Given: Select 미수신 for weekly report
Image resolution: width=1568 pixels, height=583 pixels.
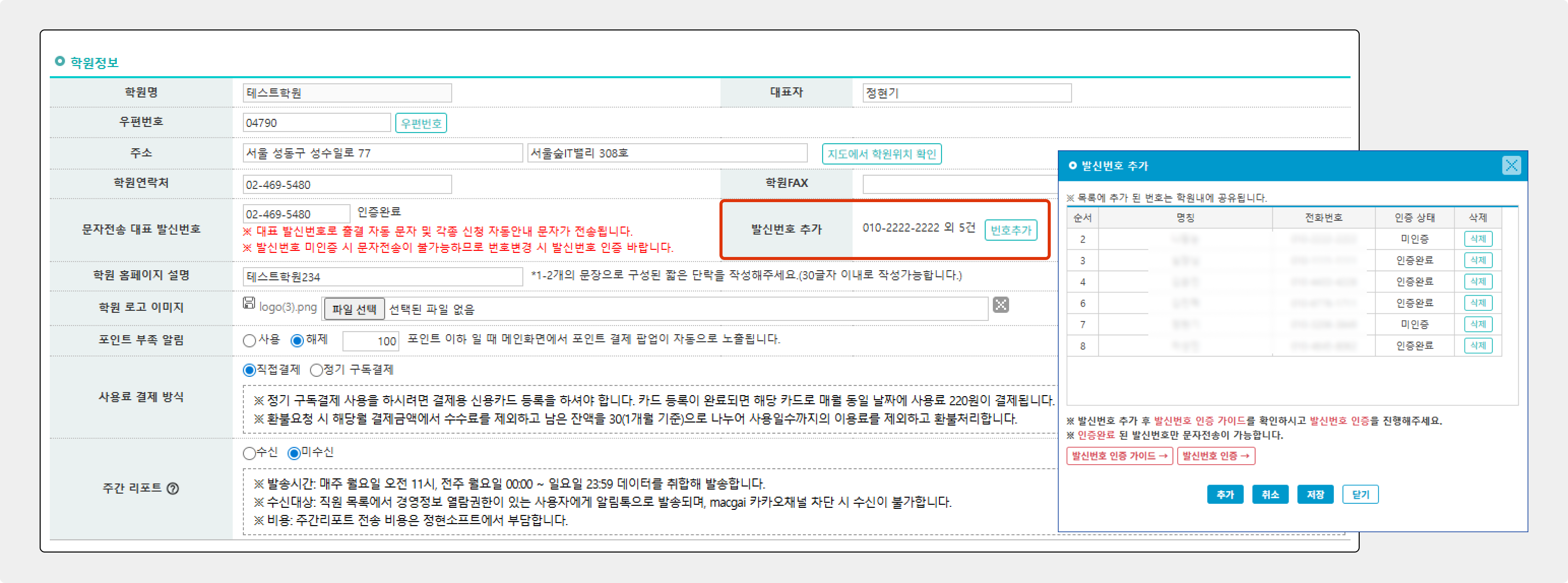Looking at the screenshot, I should click(x=294, y=453).
